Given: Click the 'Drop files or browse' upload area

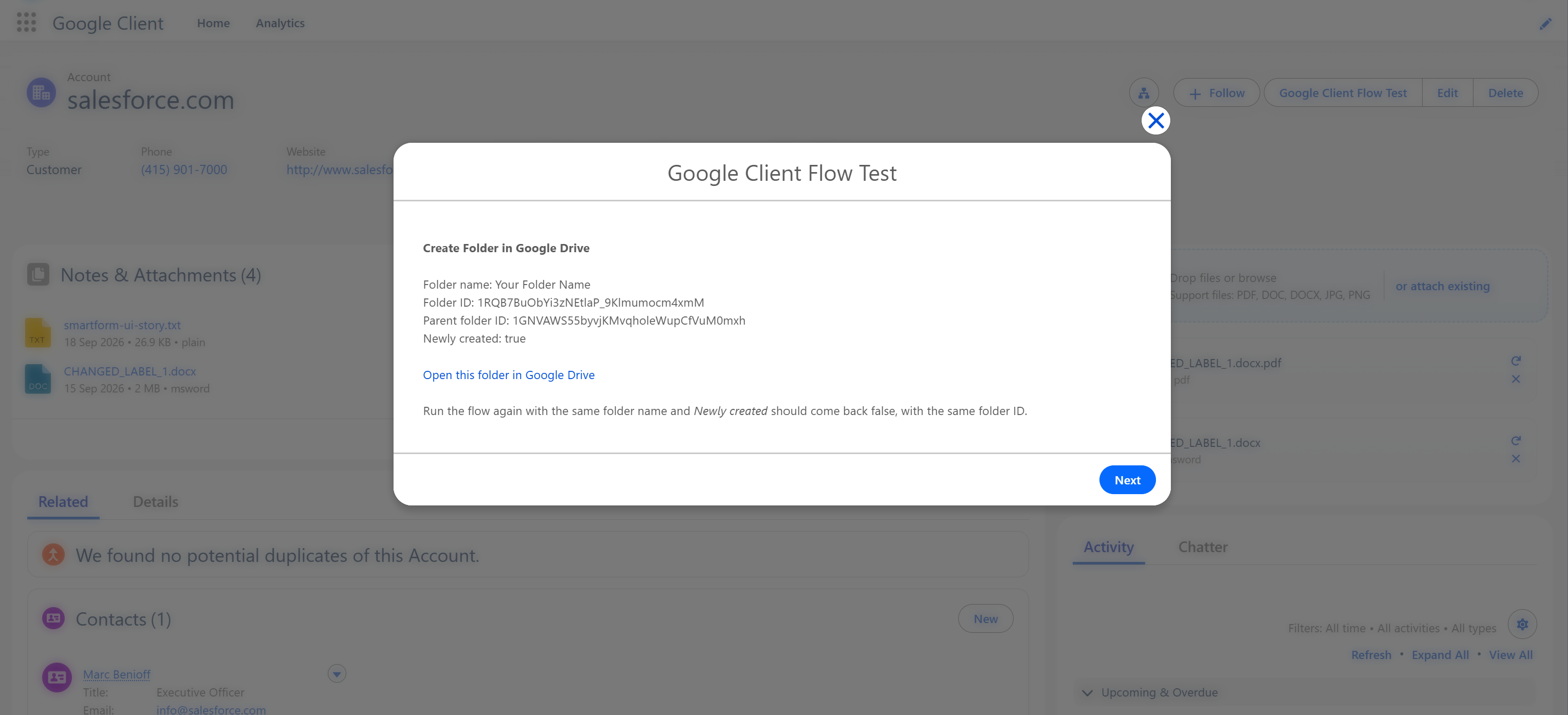Looking at the screenshot, I should click(x=1223, y=278).
